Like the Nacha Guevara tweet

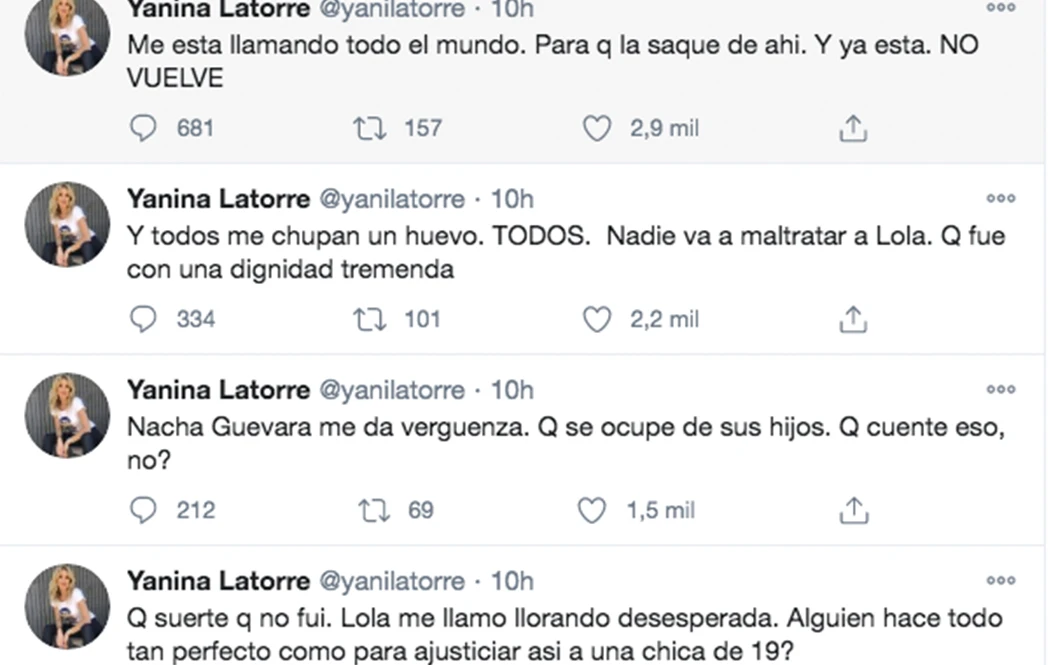click(x=592, y=510)
